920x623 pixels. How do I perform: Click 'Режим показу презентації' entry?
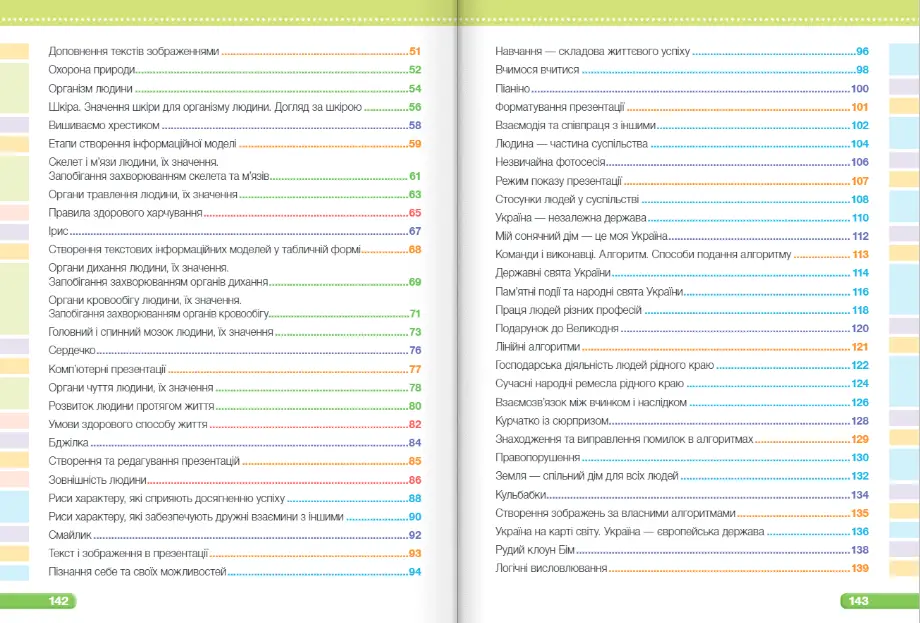point(558,181)
